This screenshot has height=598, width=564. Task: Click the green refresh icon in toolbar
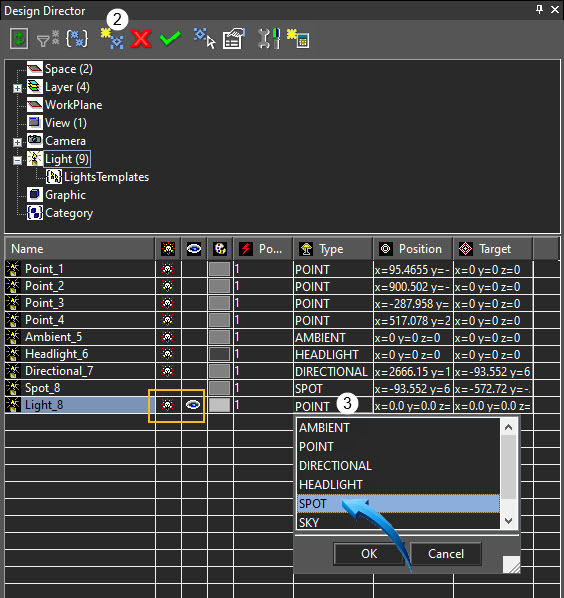(19, 39)
